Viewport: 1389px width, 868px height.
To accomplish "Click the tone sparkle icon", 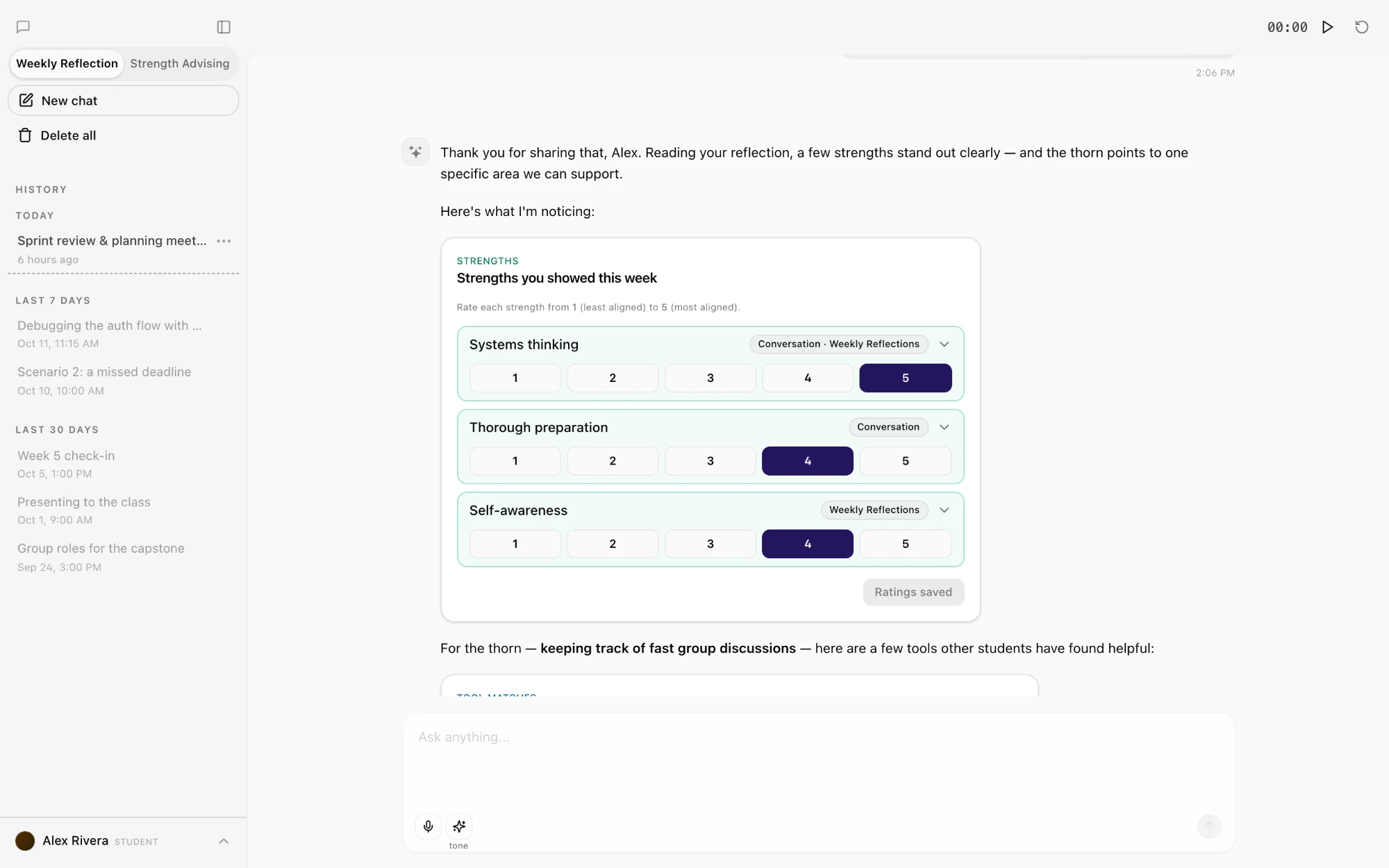I will click(459, 826).
